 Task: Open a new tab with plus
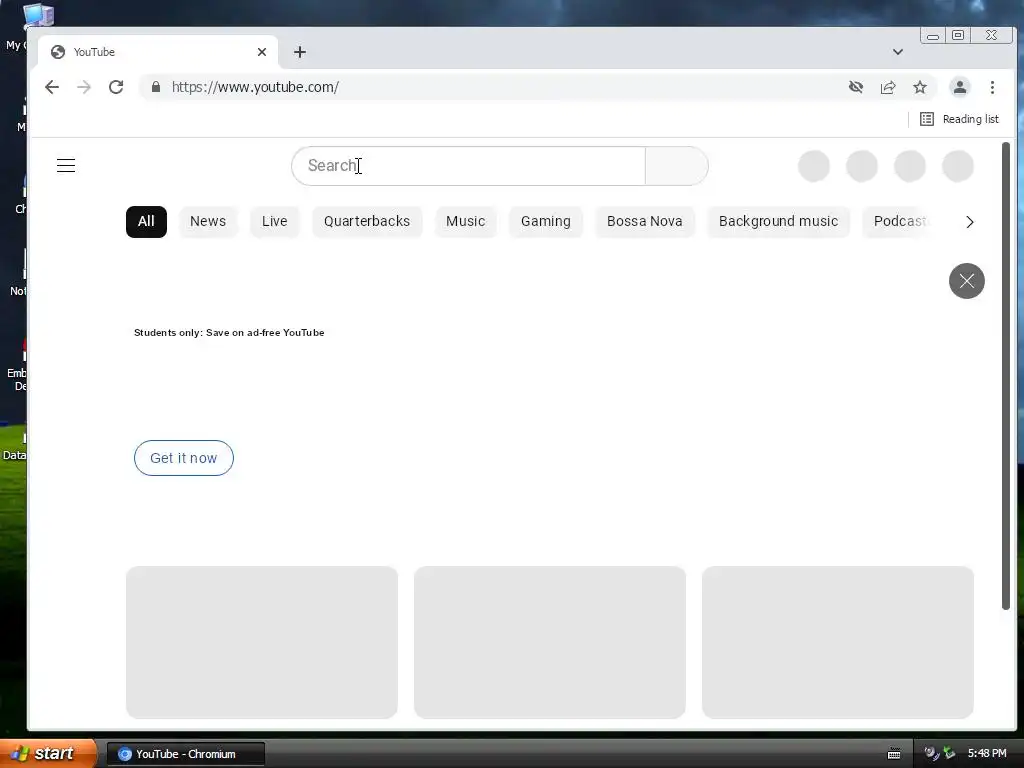tap(300, 52)
